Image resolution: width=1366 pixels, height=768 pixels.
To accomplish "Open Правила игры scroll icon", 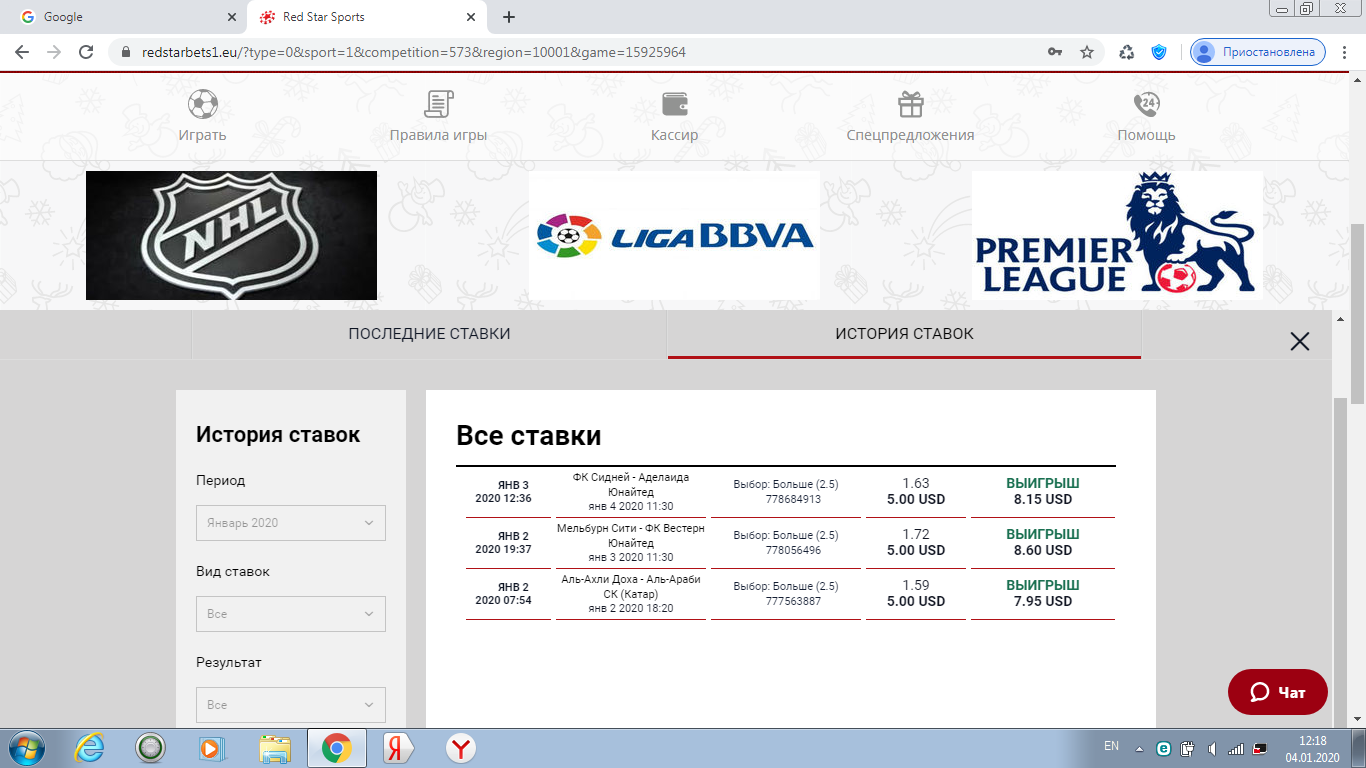I will (438, 104).
